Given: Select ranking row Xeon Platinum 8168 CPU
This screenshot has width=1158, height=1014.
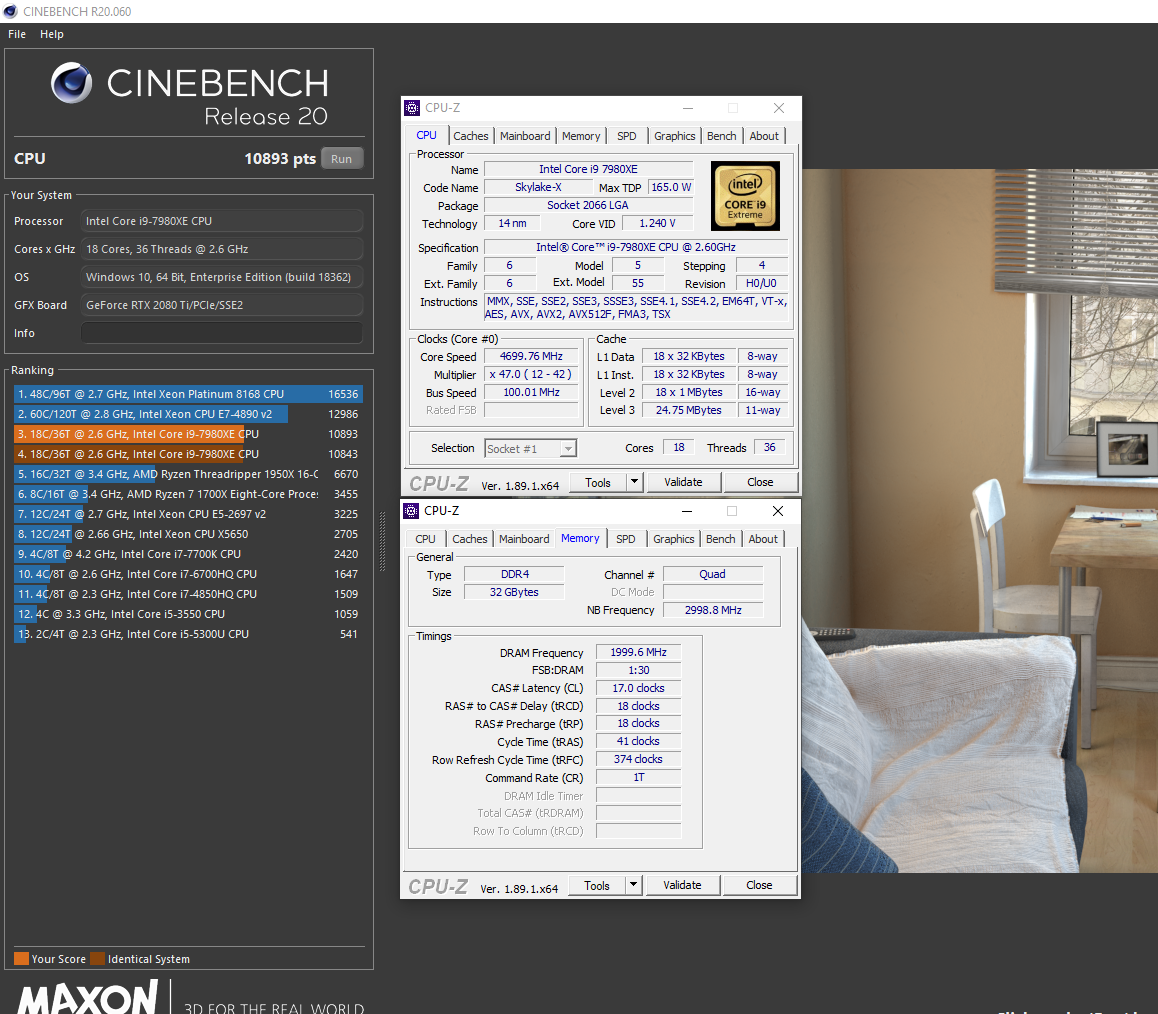Looking at the screenshot, I should [188, 394].
